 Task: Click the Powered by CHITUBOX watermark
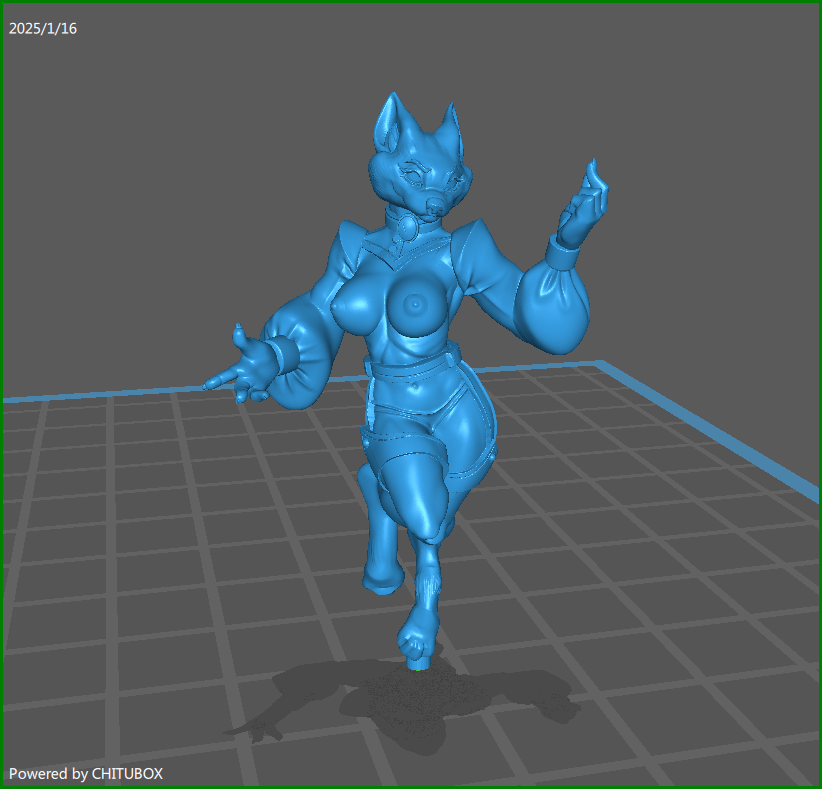pos(86,773)
